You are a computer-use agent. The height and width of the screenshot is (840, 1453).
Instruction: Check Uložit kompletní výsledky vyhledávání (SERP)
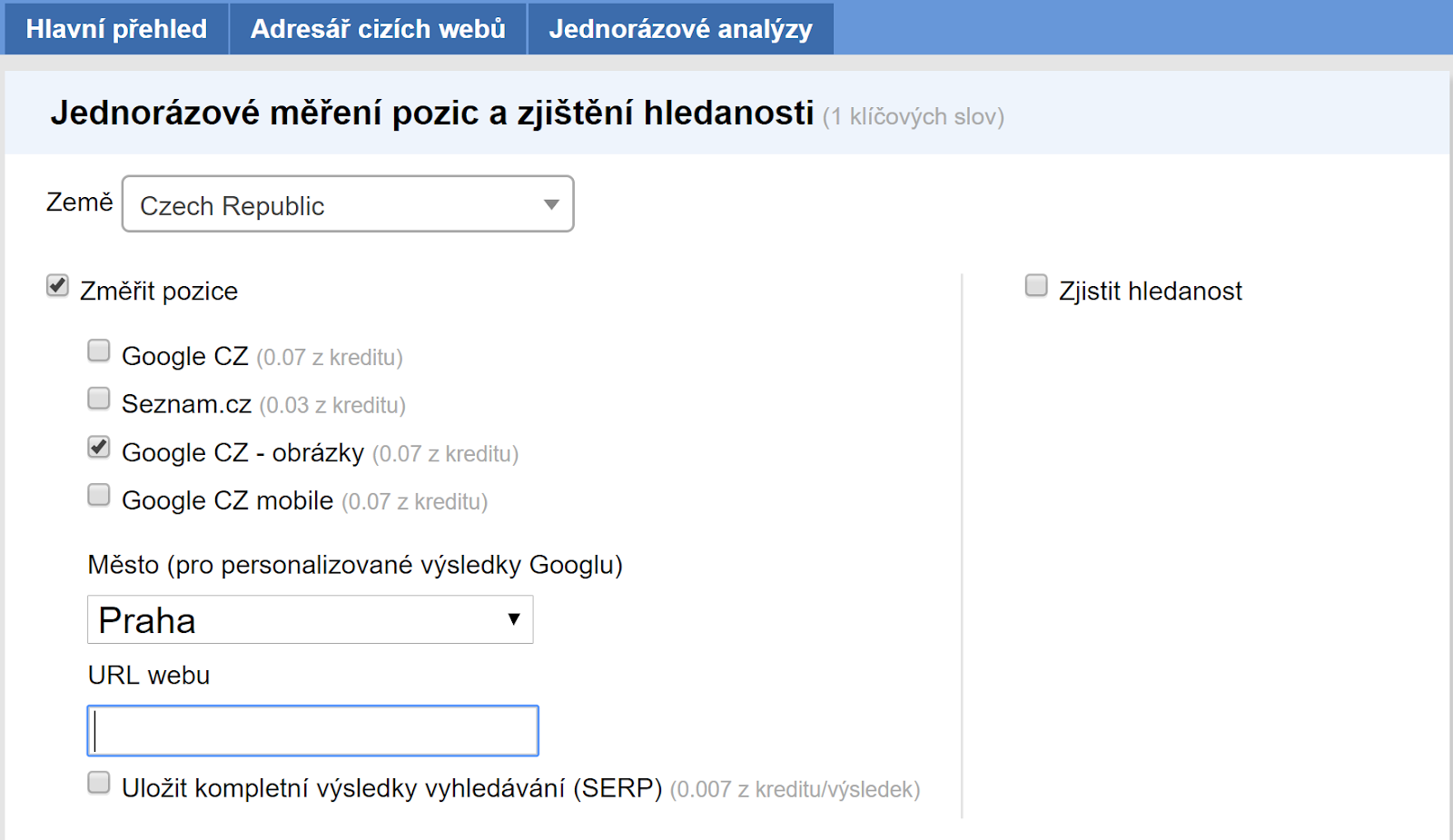[99, 783]
